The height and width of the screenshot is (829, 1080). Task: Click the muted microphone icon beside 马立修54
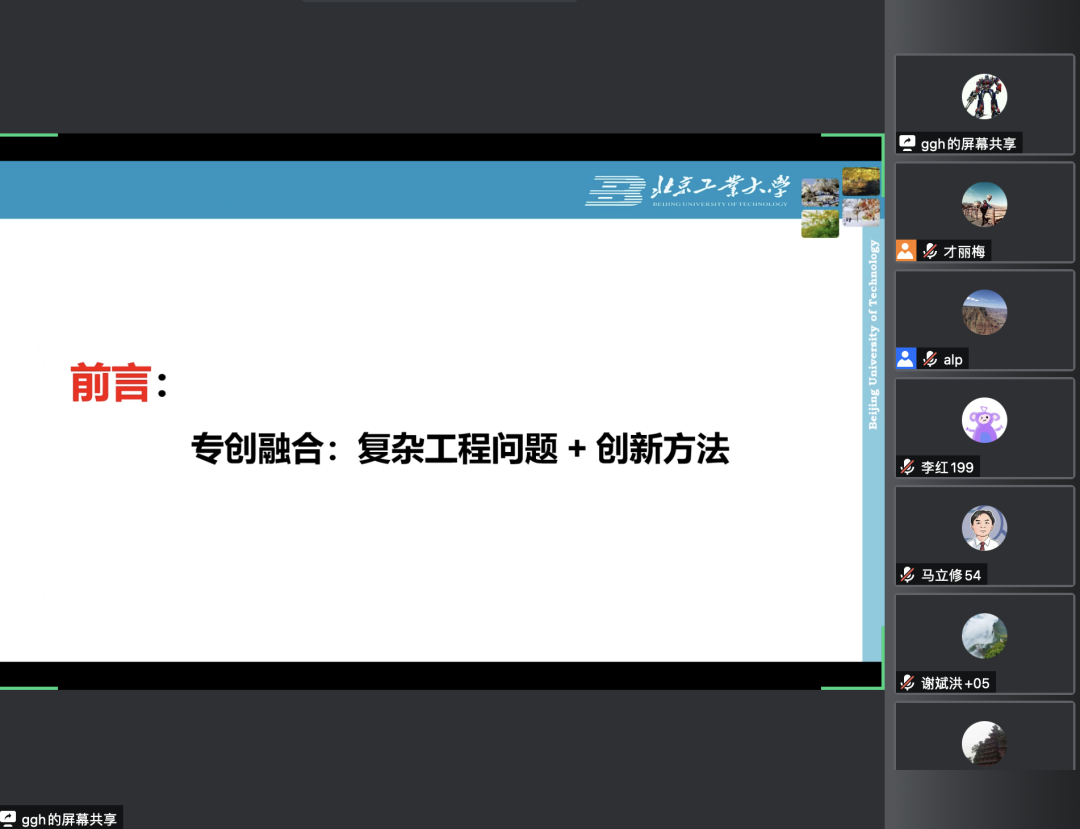tap(908, 575)
